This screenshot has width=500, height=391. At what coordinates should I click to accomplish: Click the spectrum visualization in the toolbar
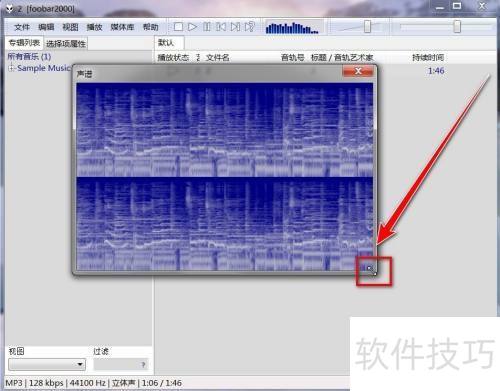click(292, 28)
